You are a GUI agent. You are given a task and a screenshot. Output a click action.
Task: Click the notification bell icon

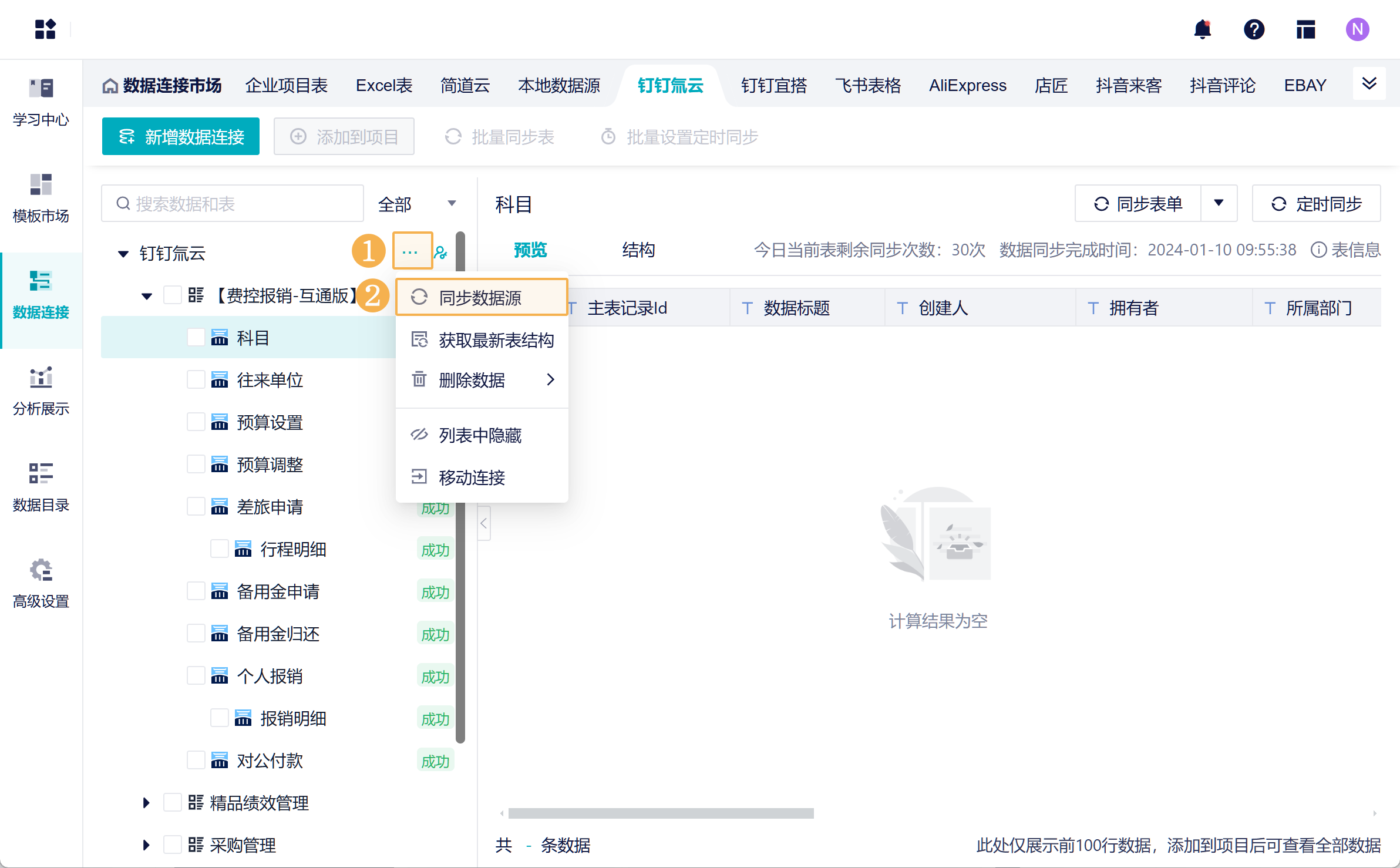pos(1202,29)
